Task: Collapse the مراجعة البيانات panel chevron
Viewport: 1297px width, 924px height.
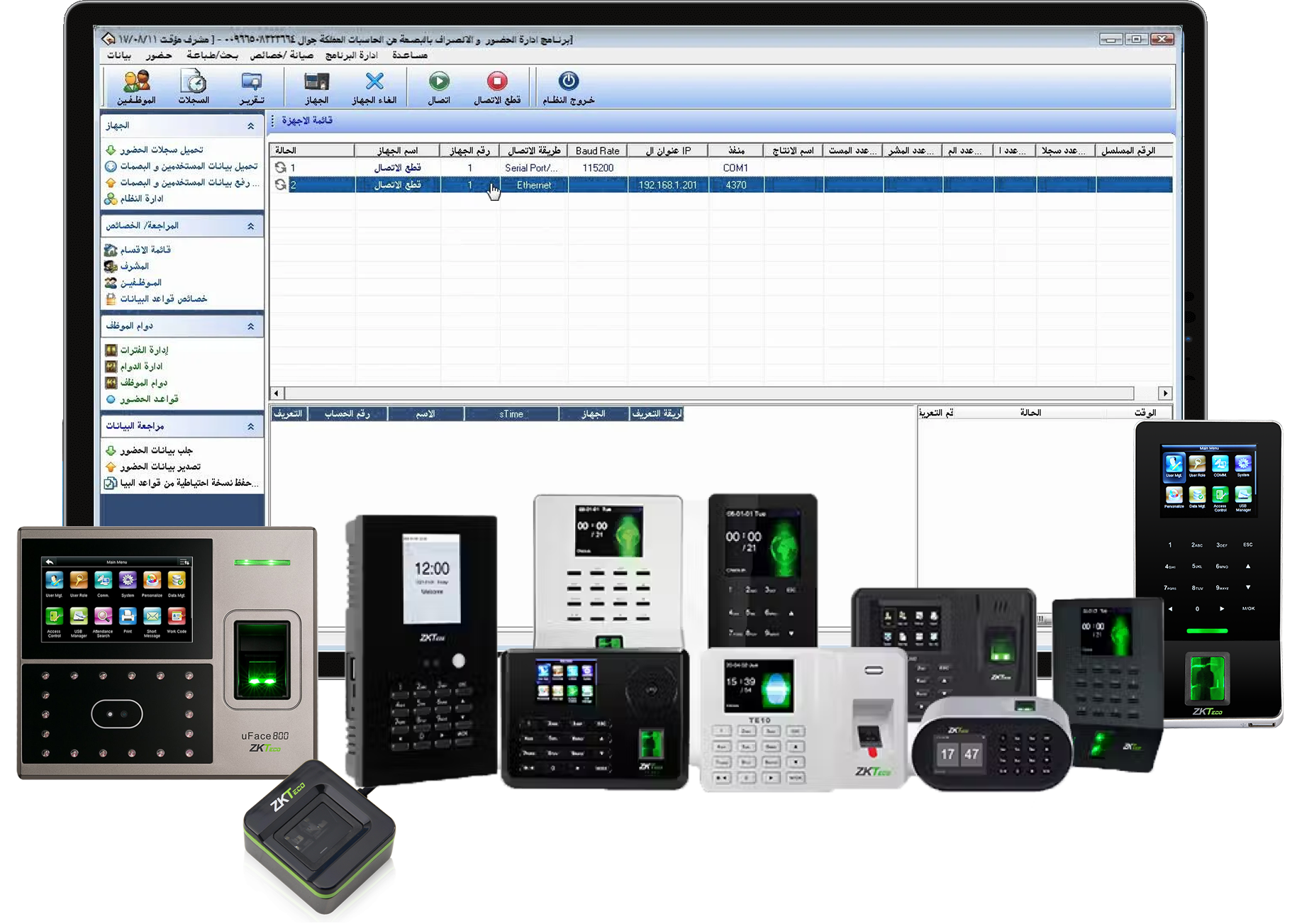Action: tap(250, 426)
